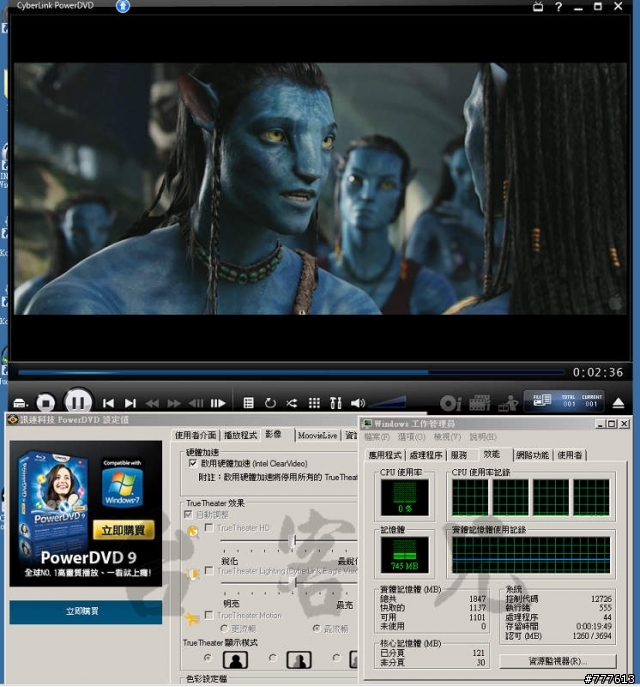Open 選項 menu in Task Manager
The height and width of the screenshot is (687, 640).
411,437
